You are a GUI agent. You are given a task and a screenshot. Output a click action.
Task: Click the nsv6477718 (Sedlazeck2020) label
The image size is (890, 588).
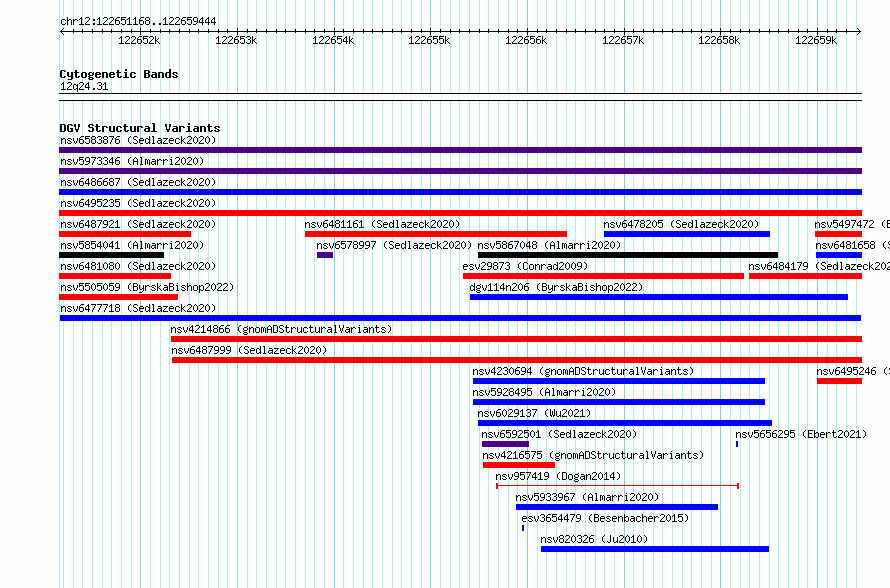pos(138,308)
